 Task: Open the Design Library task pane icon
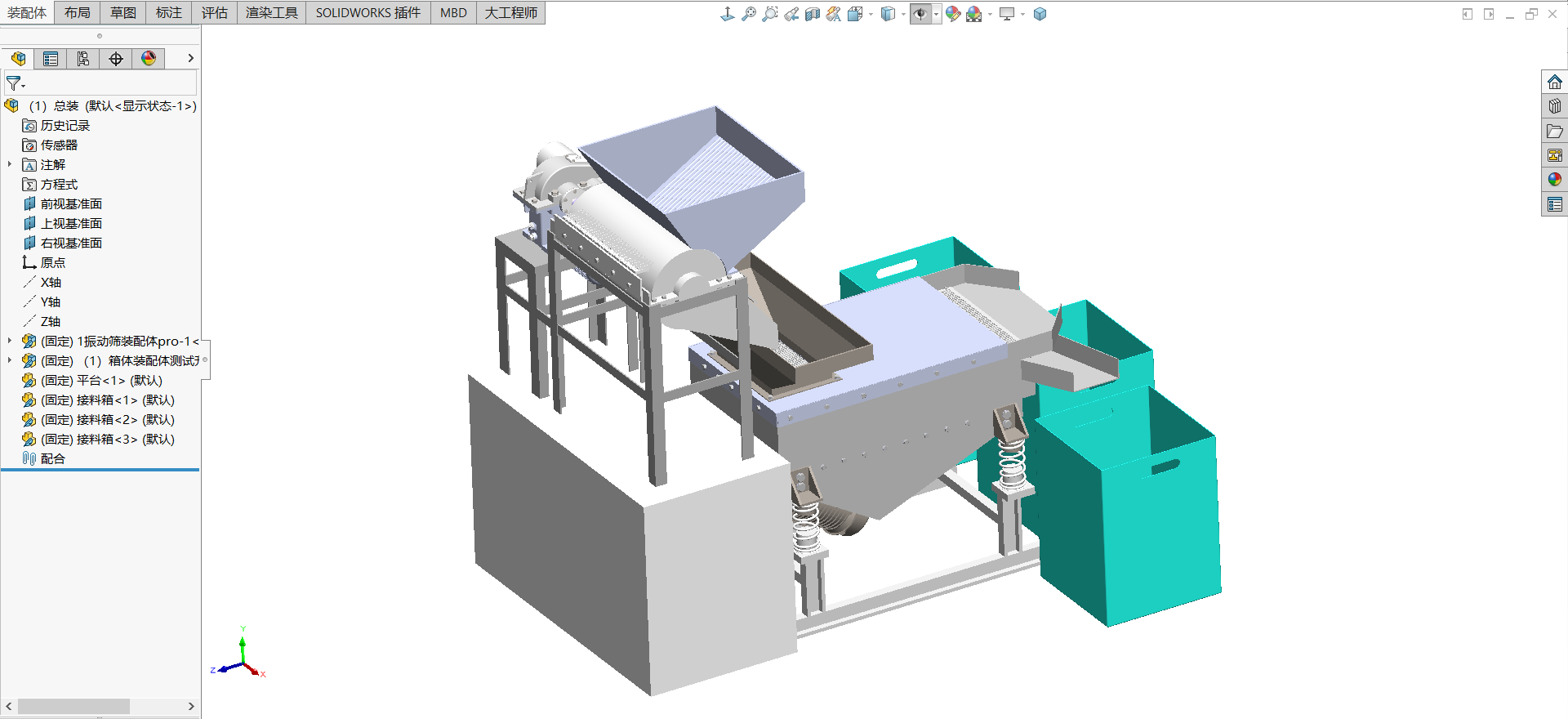[1554, 106]
